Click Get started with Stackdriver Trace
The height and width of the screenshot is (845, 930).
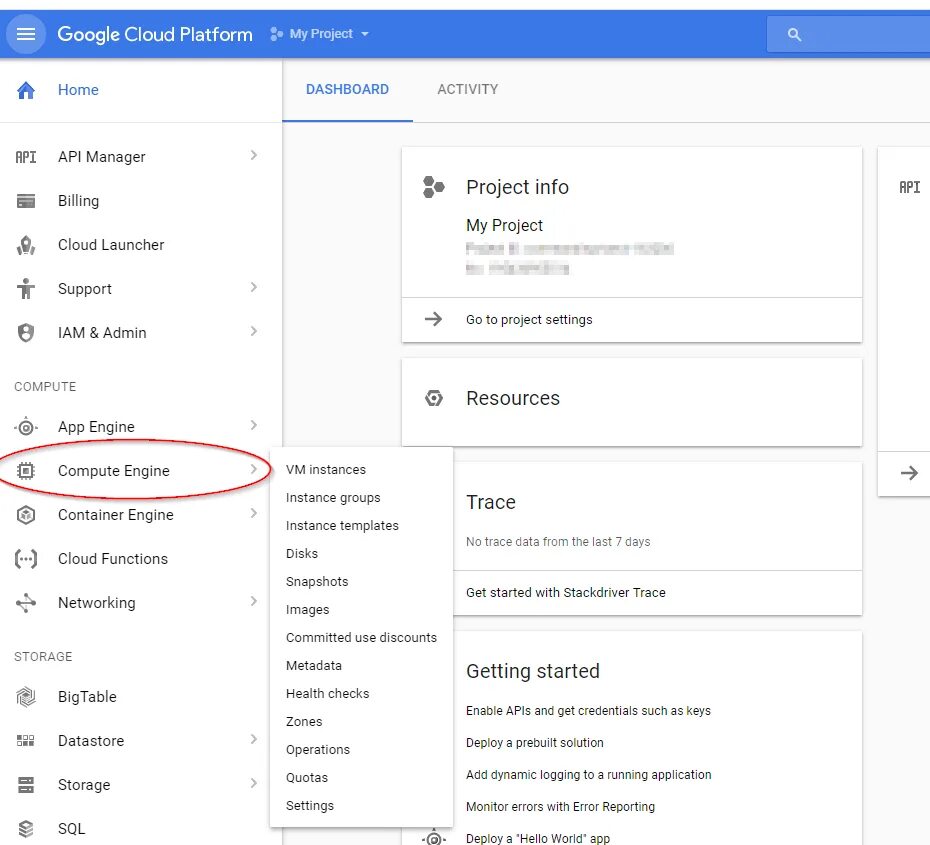pyautogui.click(x=566, y=592)
